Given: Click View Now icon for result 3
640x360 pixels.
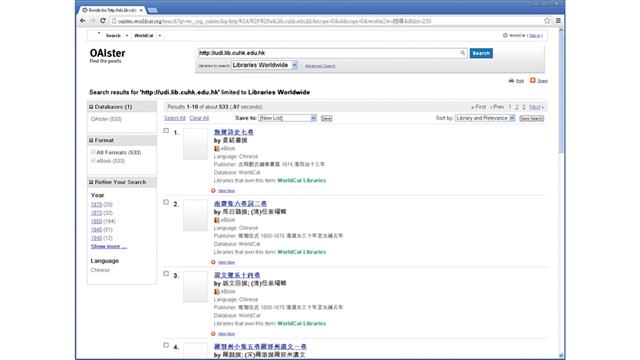Looking at the screenshot, I should [213, 333].
